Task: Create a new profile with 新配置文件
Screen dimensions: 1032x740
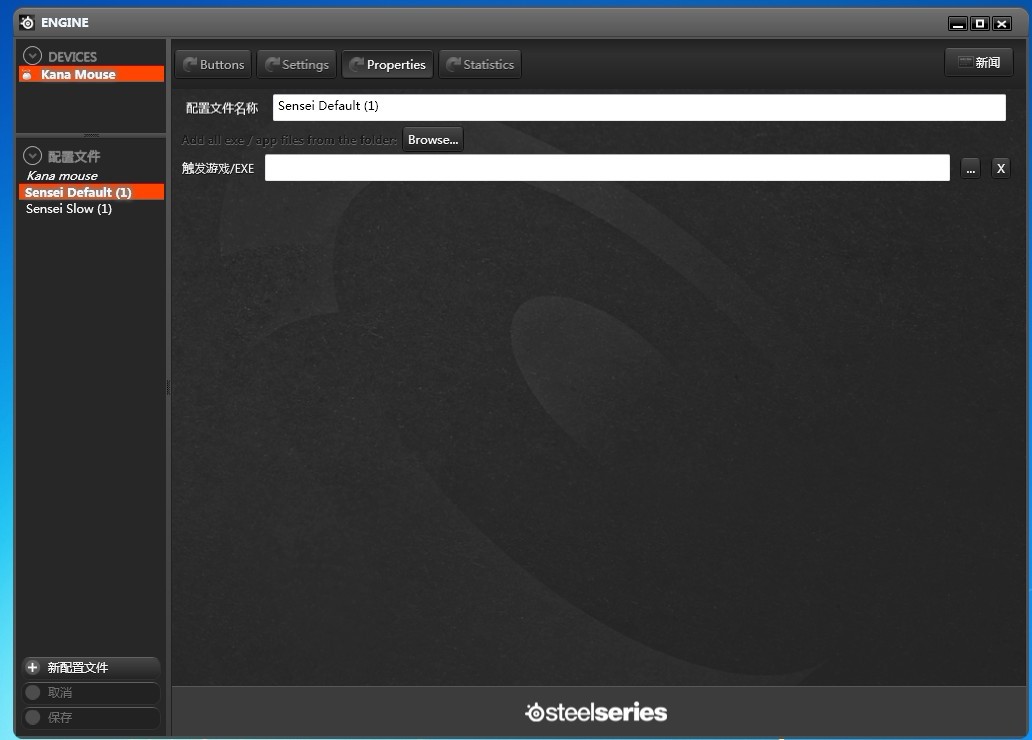Action: (91, 668)
